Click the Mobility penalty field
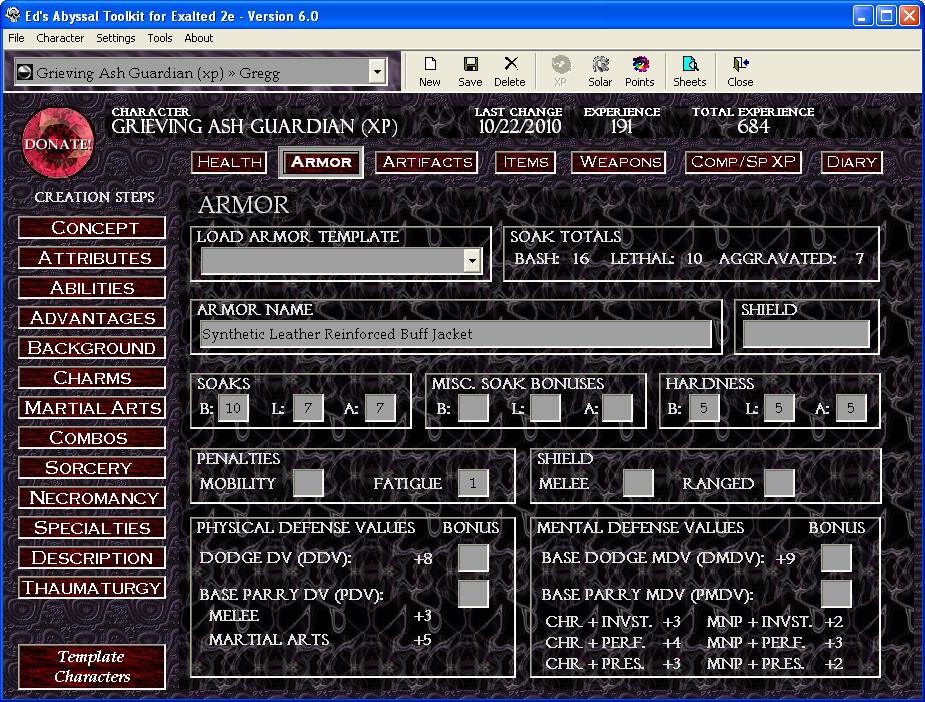The image size is (925, 702). click(308, 483)
